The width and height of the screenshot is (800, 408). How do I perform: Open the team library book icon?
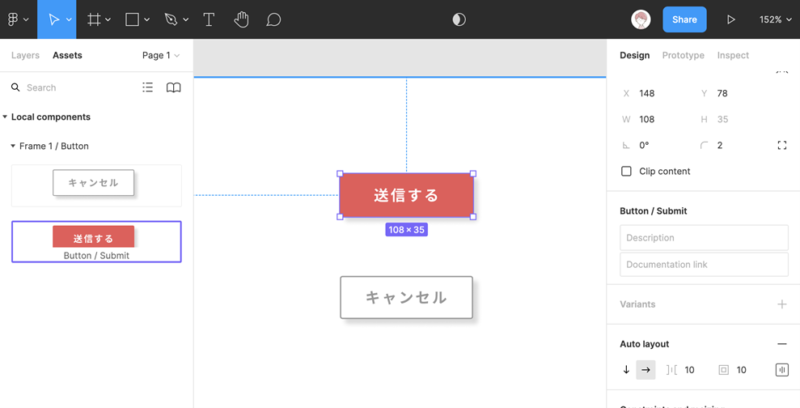pos(173,88)
